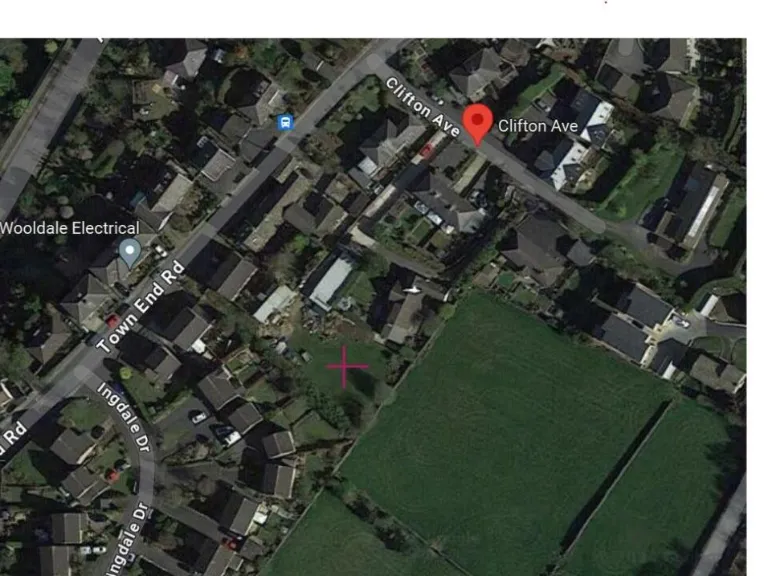Select the blue bus stop icon

(285, 122)
